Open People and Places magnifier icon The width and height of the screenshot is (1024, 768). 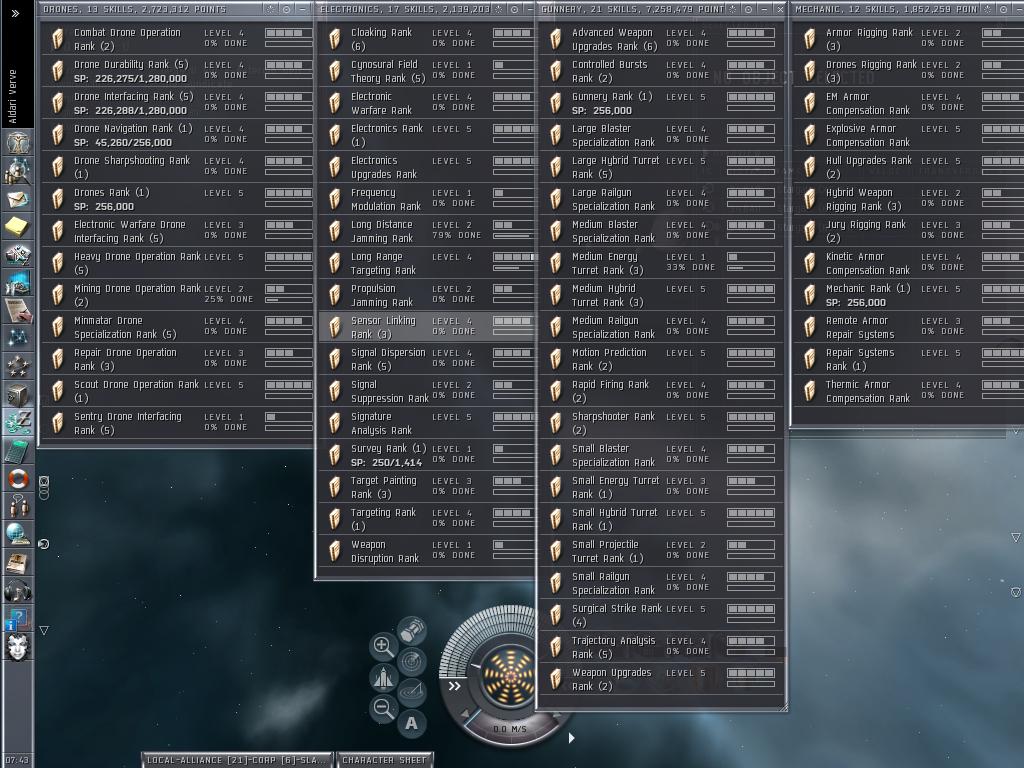[18, 170]
